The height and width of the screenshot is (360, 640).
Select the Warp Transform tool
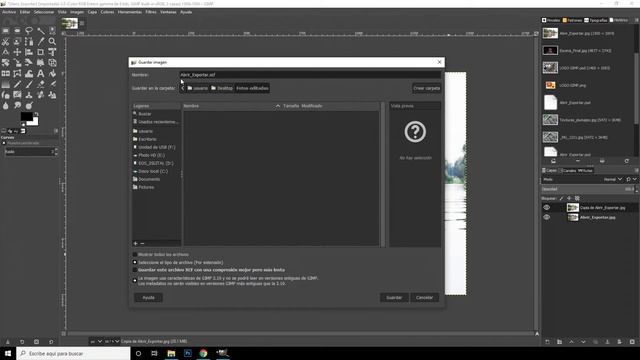tap(29, 74)
